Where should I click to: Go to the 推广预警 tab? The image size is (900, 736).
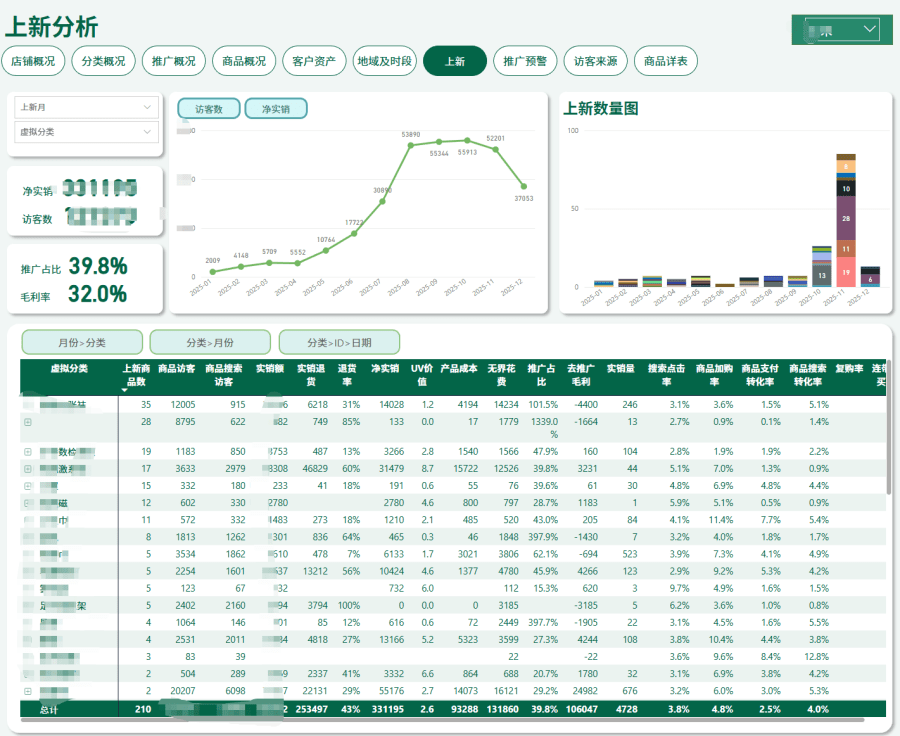pyautogui.click(x=525, y=61)
